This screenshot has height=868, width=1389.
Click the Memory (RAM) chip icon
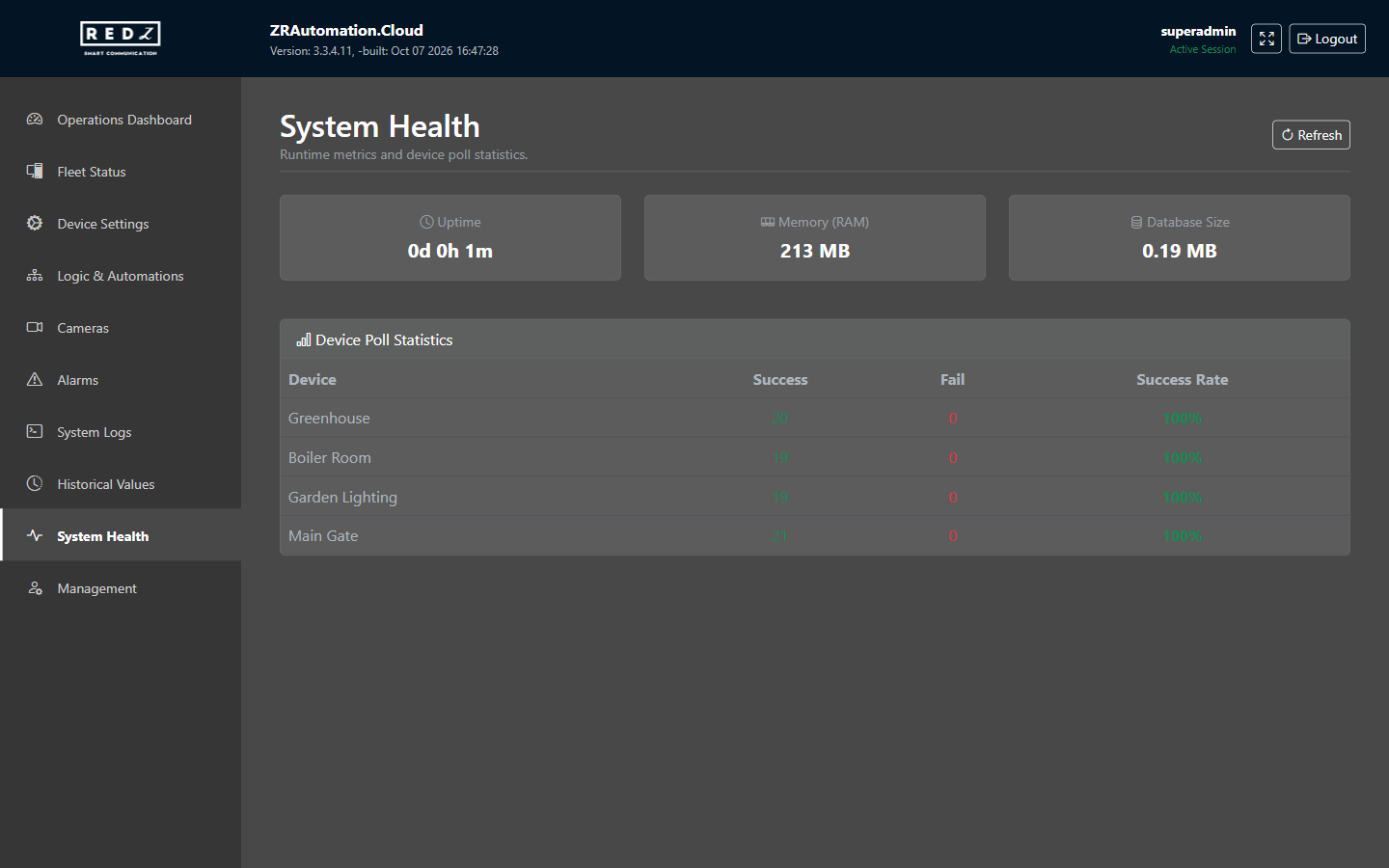(768, 222)
